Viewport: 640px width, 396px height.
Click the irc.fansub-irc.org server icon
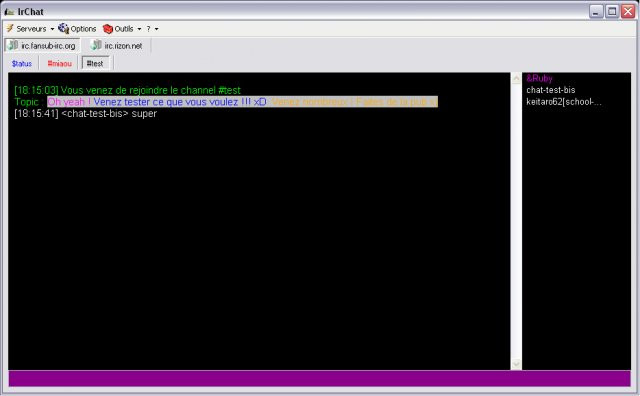[13, 45]
